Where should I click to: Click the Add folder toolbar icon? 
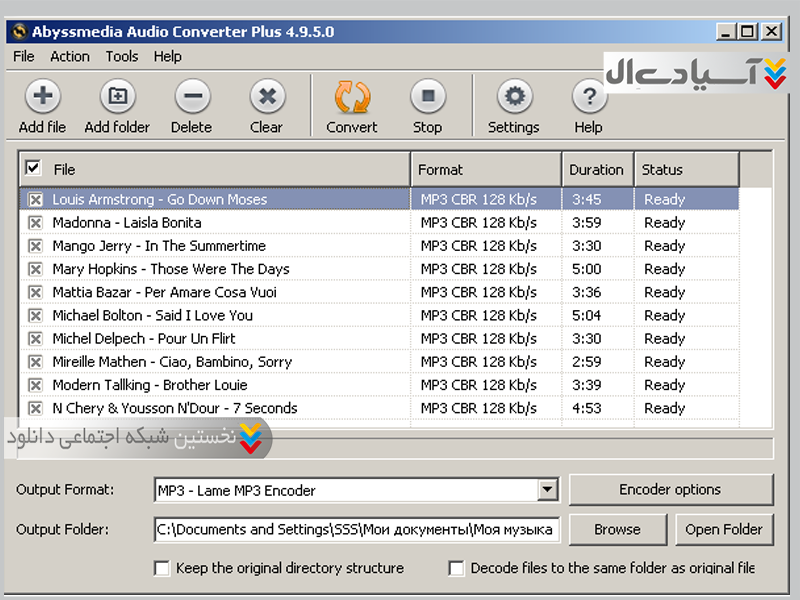pos(117,97)
